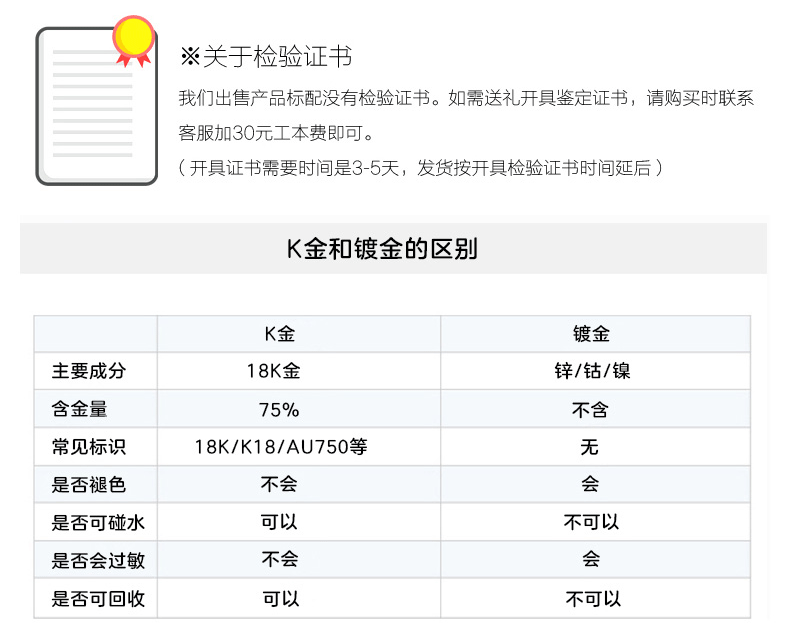
Task: Click the 是否可回收 row label
Action: point(98,599)
